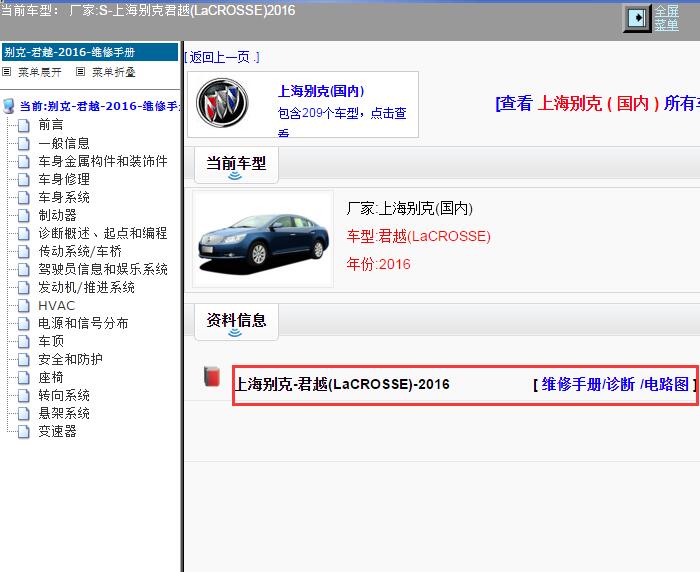Screen dimensions: 700x572
Task: Click the page icon beside 安全和防护
Action: 24,360
